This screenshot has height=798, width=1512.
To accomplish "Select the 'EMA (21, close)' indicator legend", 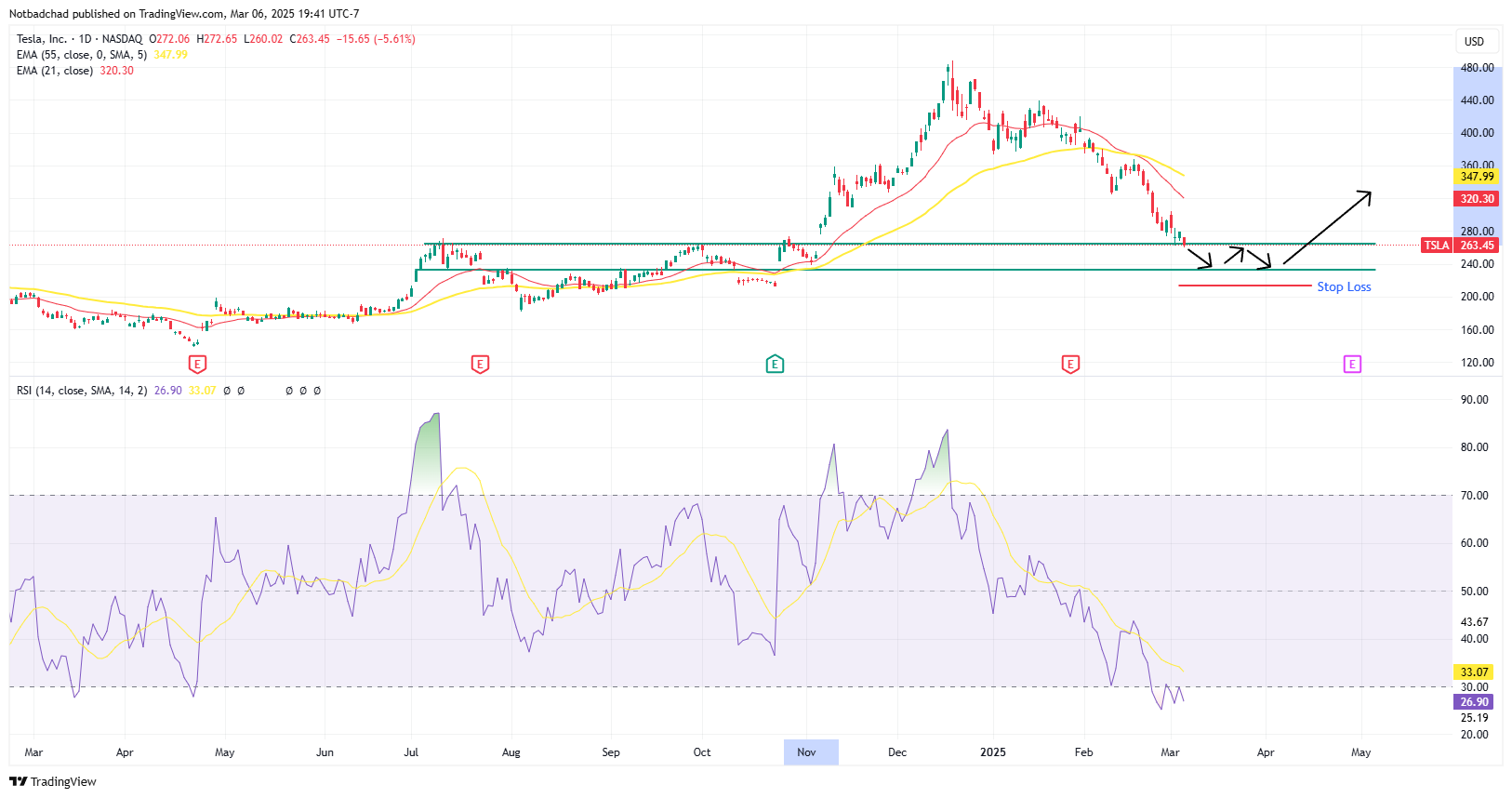I will pyautogui.click(x=55, y=71).
